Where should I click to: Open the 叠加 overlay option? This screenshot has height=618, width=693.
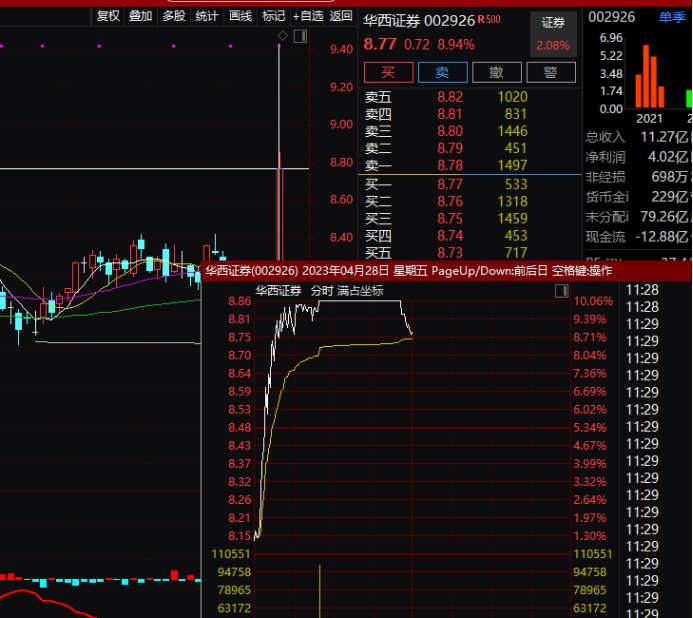(141, 16)
